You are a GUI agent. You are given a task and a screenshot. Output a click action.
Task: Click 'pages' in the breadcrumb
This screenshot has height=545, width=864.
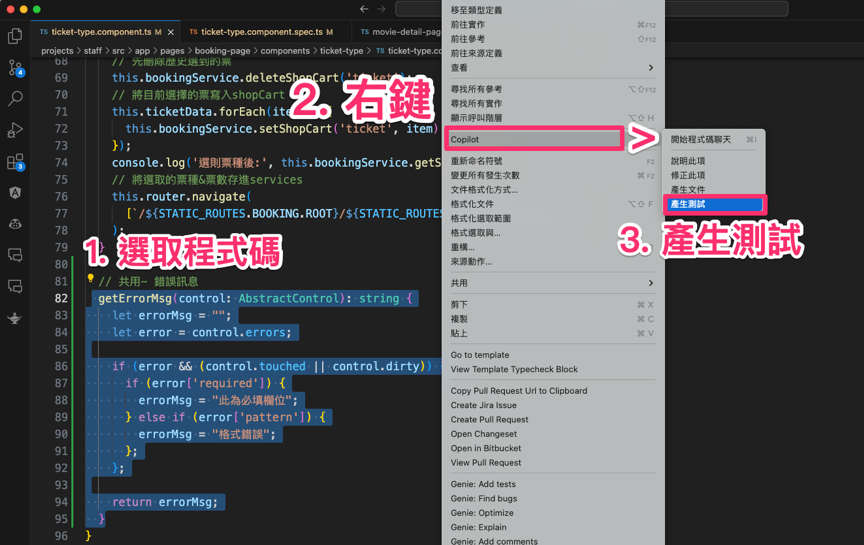(172, 51)
